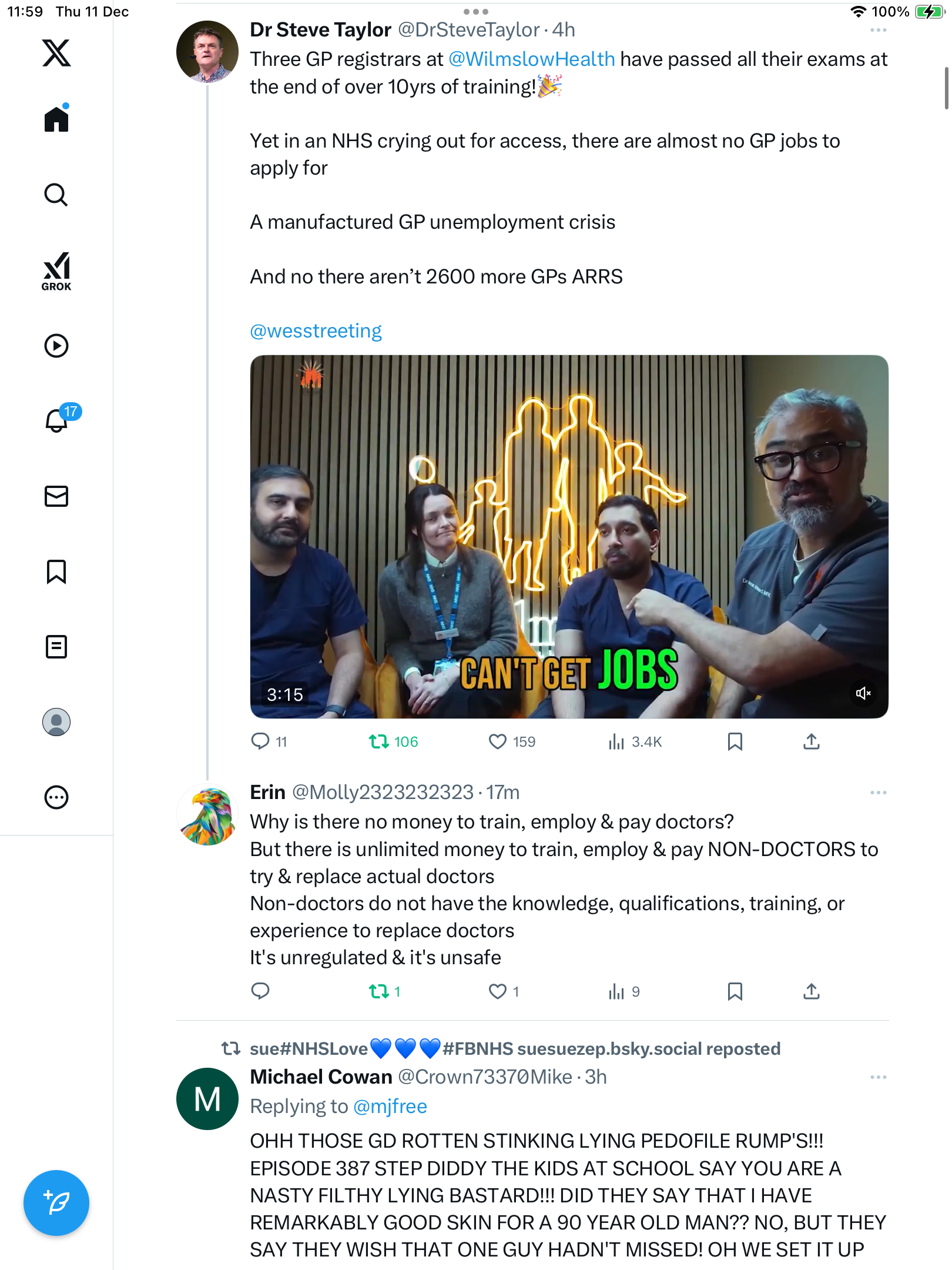The image size is (952, 1270).
Task: Click the page scrollbar on right edge
Action: tap(946, 88)
